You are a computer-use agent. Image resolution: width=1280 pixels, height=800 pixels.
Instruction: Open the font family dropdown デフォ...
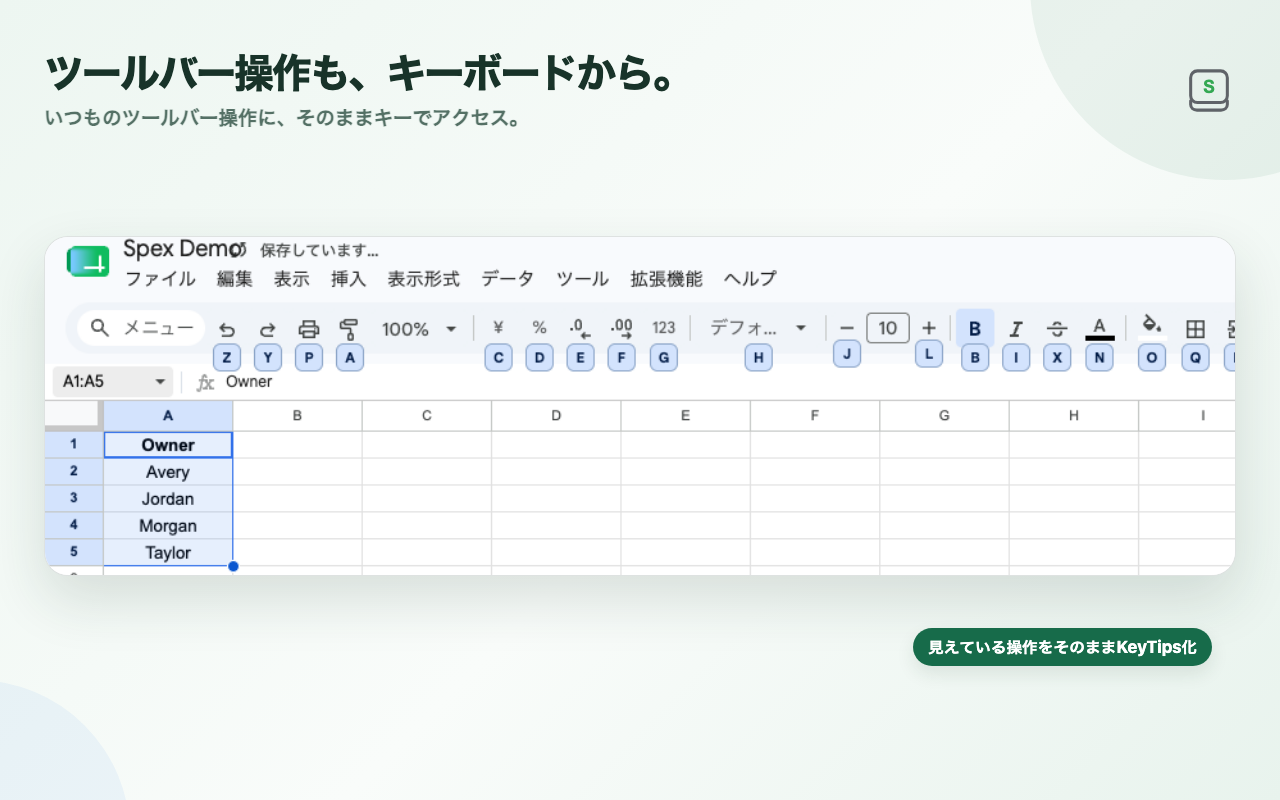(758, 328)
